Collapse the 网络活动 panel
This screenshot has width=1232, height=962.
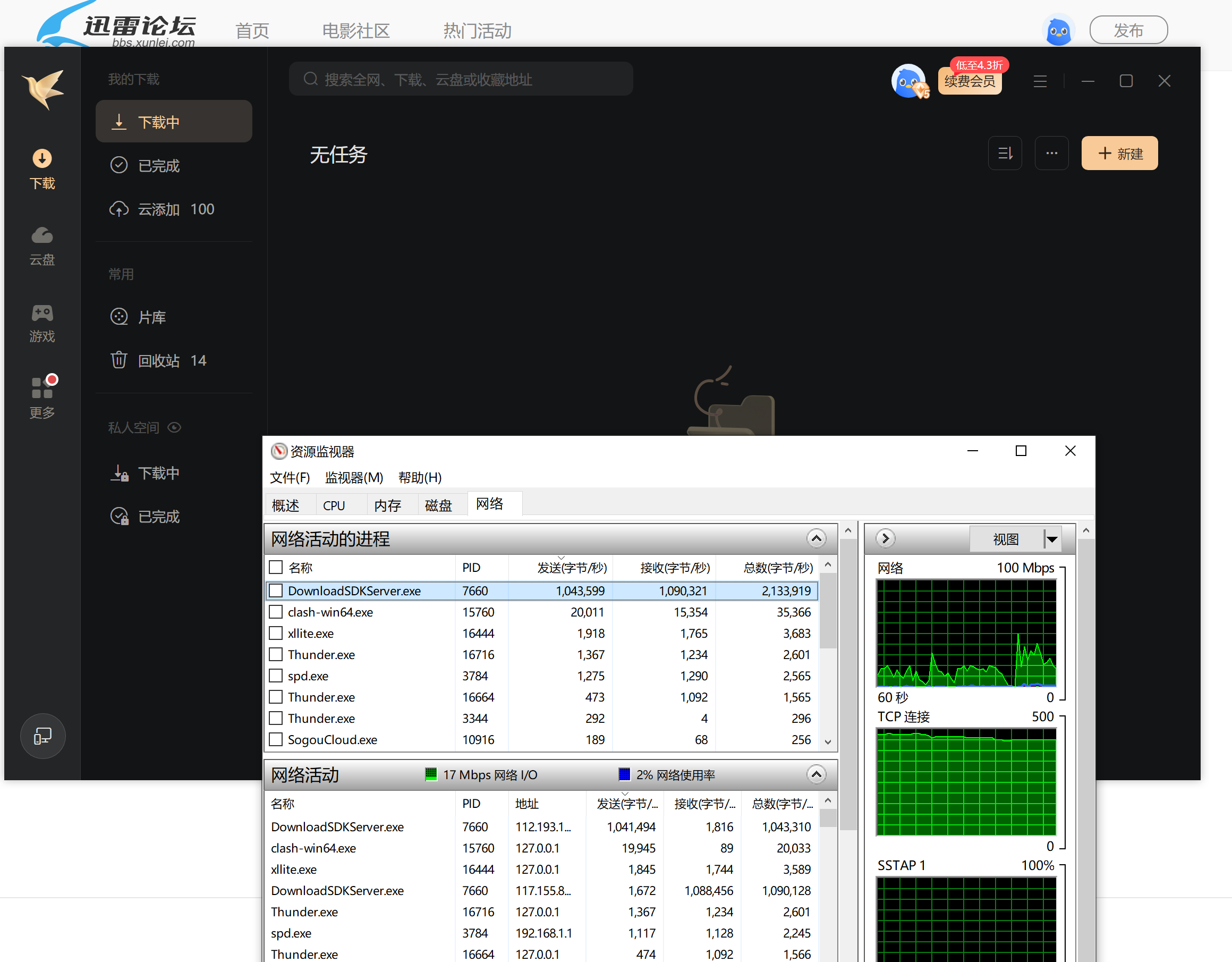click(x=816, y=774)
